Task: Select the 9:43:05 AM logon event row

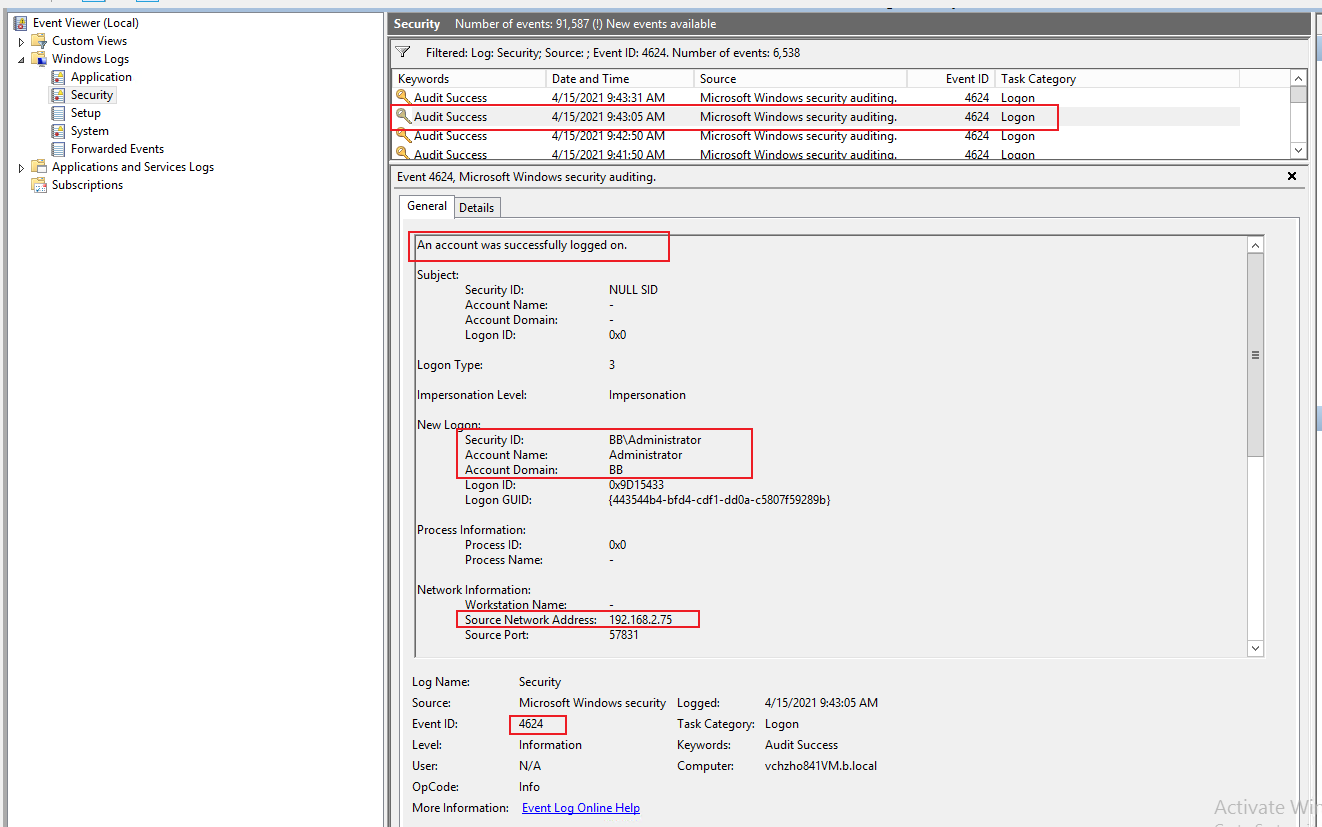Action: (815, 116)
